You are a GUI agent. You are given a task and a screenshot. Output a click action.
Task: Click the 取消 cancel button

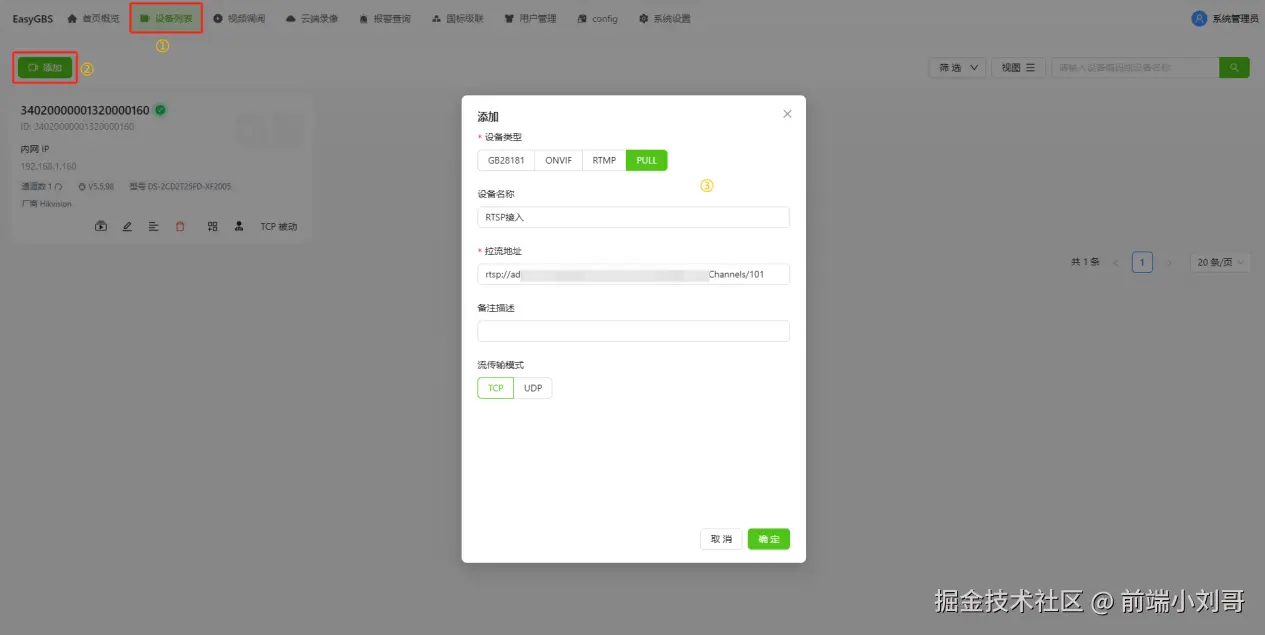tap(721, 539)
